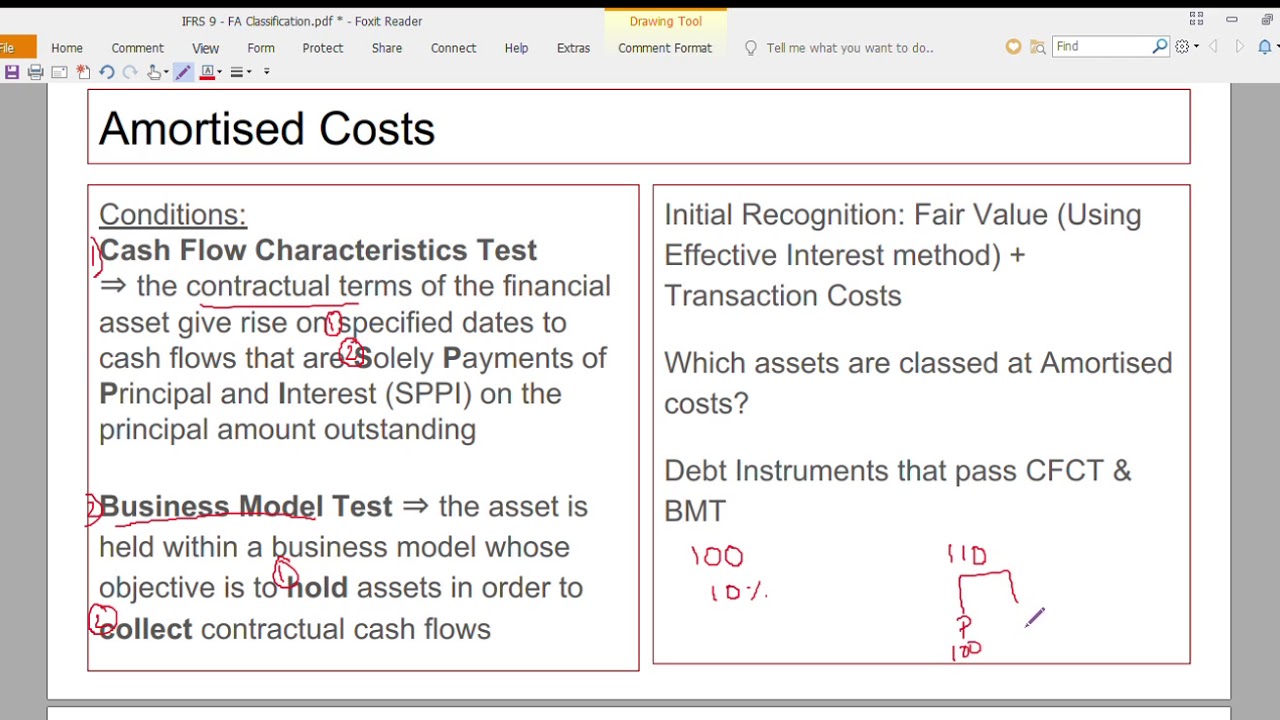Click the folder advanced search icon
Image resolution: width=1280 pixels, height=720 pixels.
click(x=1038, y=47)
